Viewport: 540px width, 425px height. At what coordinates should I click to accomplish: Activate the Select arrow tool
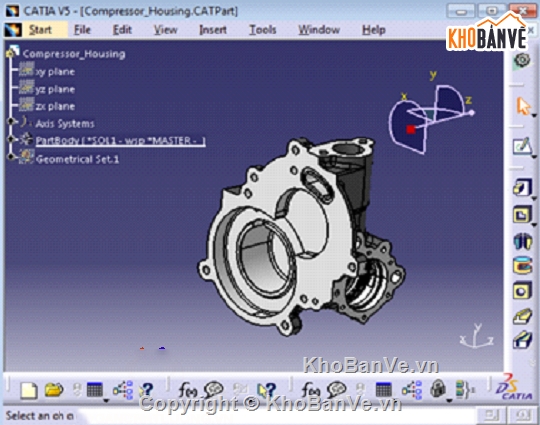click(x=523, y=106)
